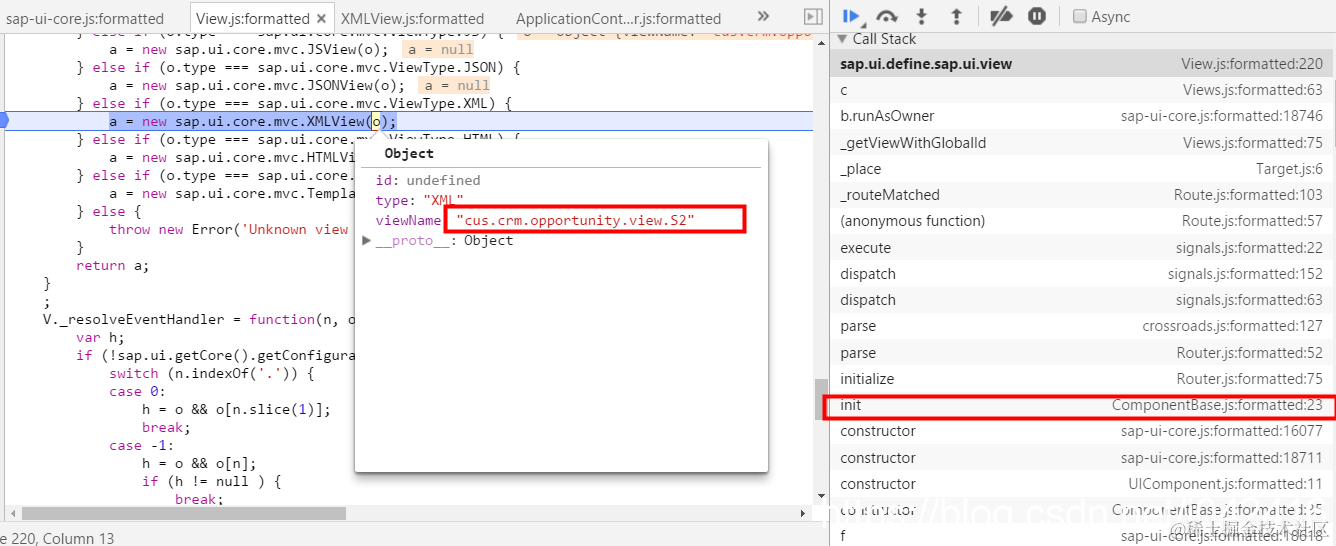
Task: Open sap-ui-core.js:formatted:18746 source link
Action: pos(1221,116)
